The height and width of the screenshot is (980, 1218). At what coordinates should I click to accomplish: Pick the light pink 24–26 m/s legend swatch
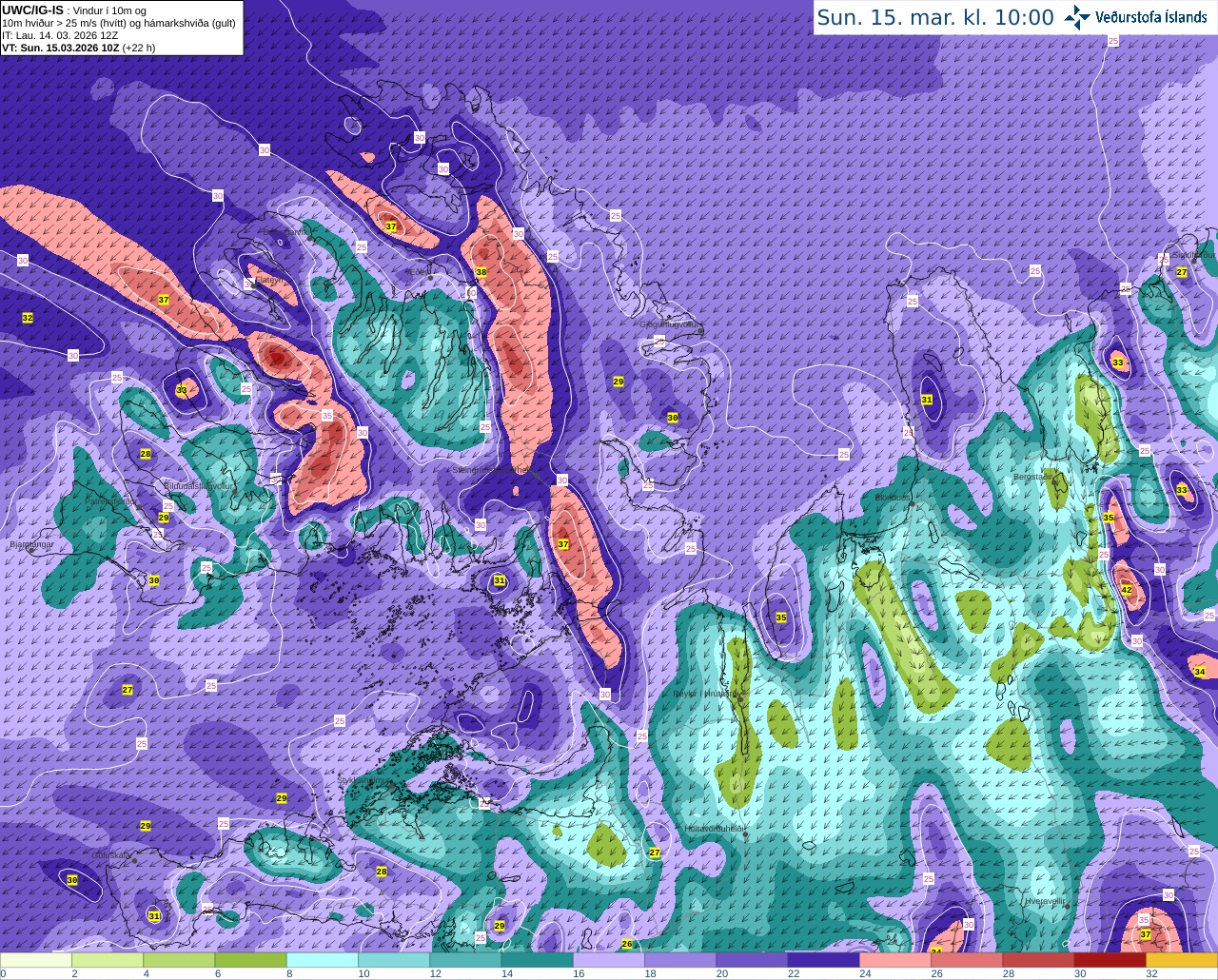tap(895, 960)
